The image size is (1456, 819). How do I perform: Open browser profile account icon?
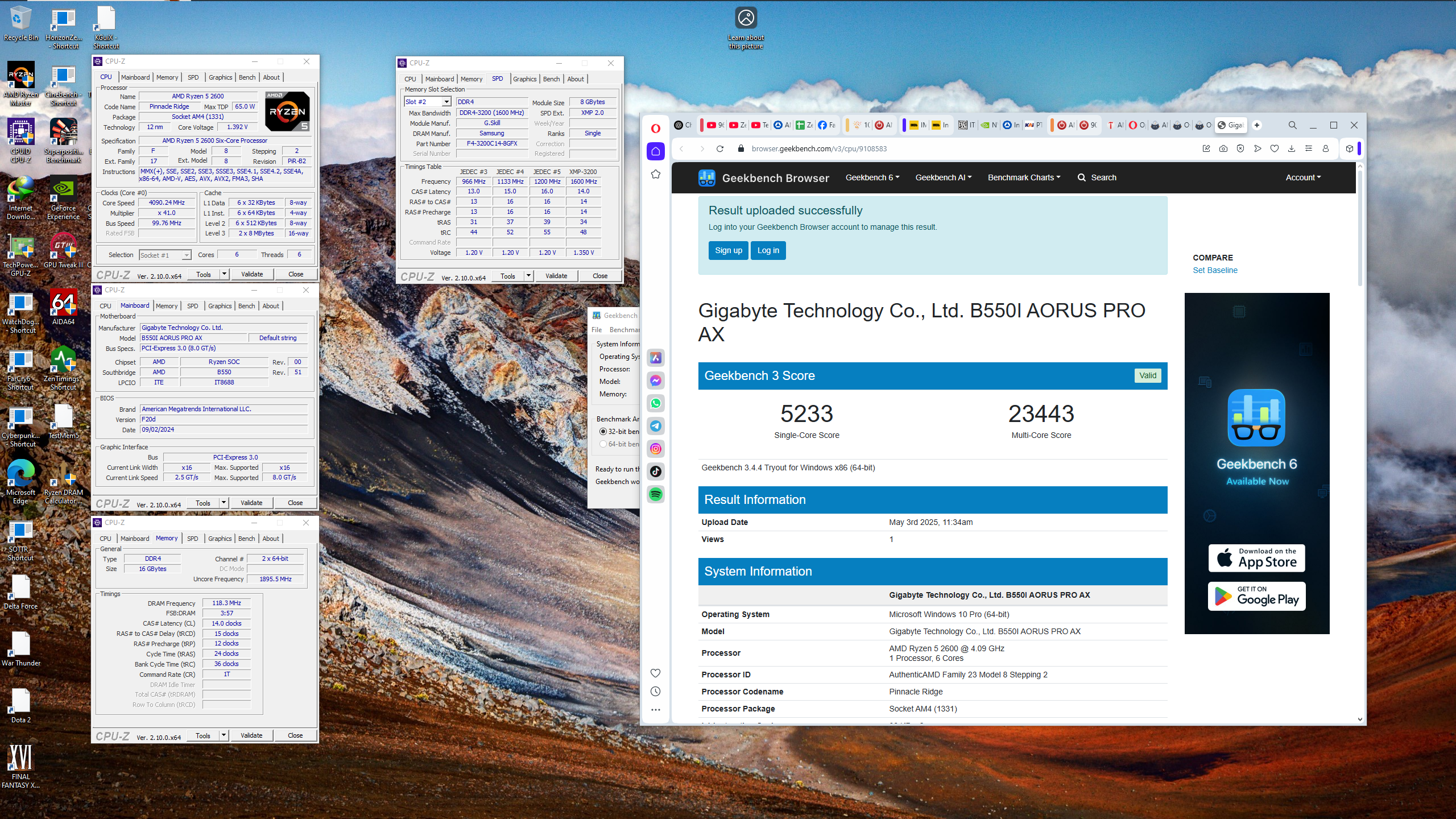coord(1326,149)
